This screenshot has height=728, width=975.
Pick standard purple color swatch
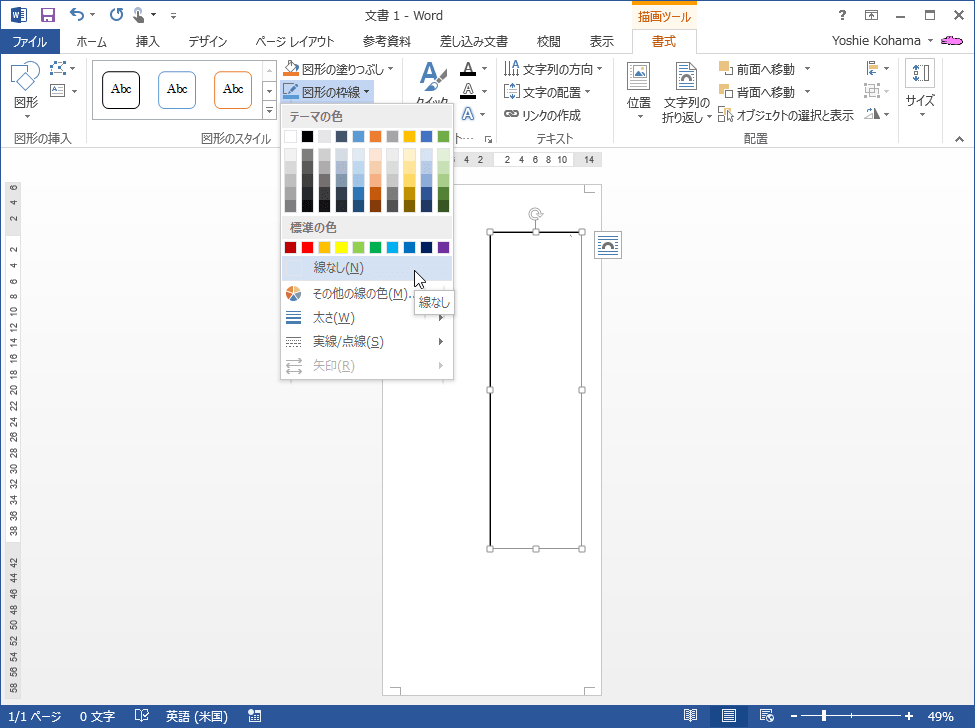(x=443, y=247)
